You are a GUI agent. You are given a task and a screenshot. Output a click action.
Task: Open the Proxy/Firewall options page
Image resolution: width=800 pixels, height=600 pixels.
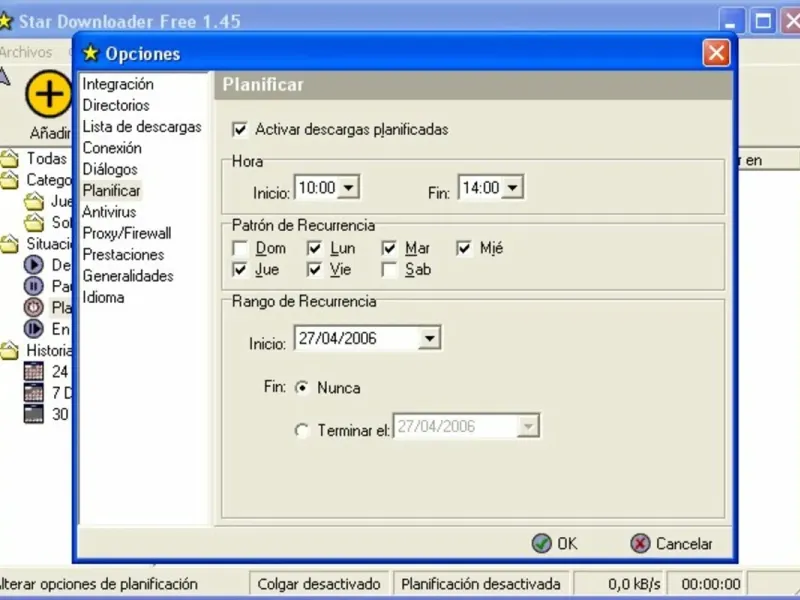(x=127, y=234)
